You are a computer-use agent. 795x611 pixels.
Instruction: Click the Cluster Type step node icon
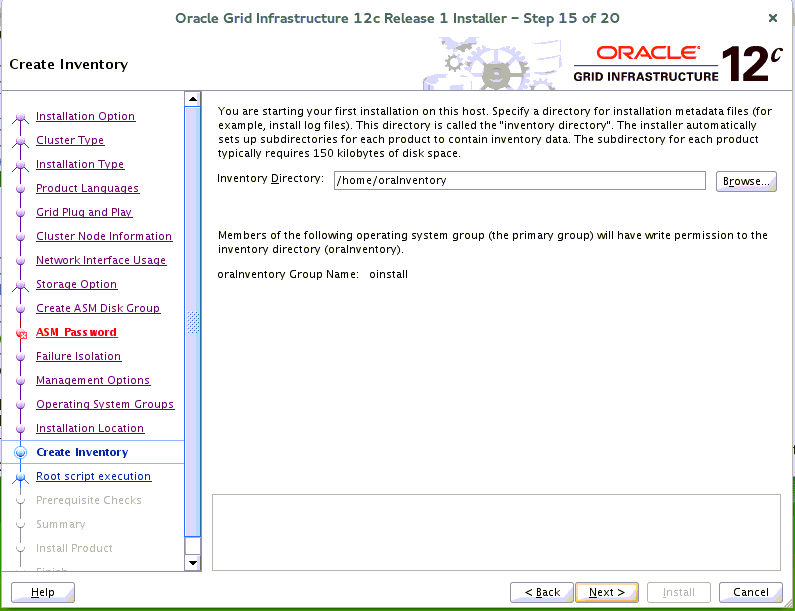pos(21,141)
